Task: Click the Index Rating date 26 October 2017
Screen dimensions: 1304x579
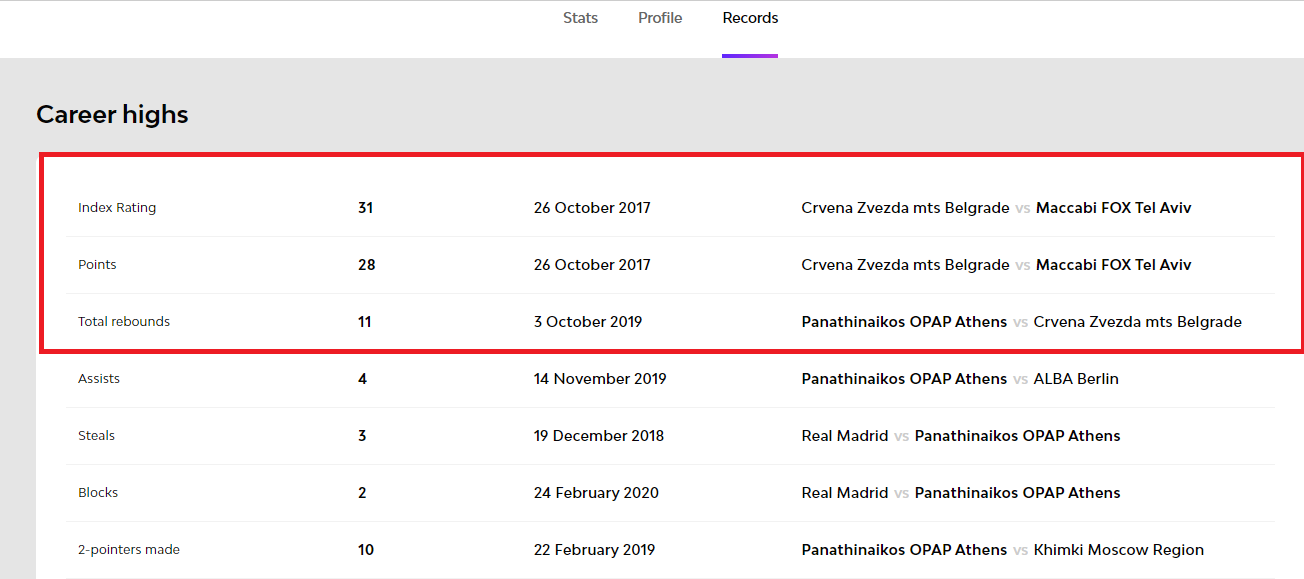Action: pos(592,208)
